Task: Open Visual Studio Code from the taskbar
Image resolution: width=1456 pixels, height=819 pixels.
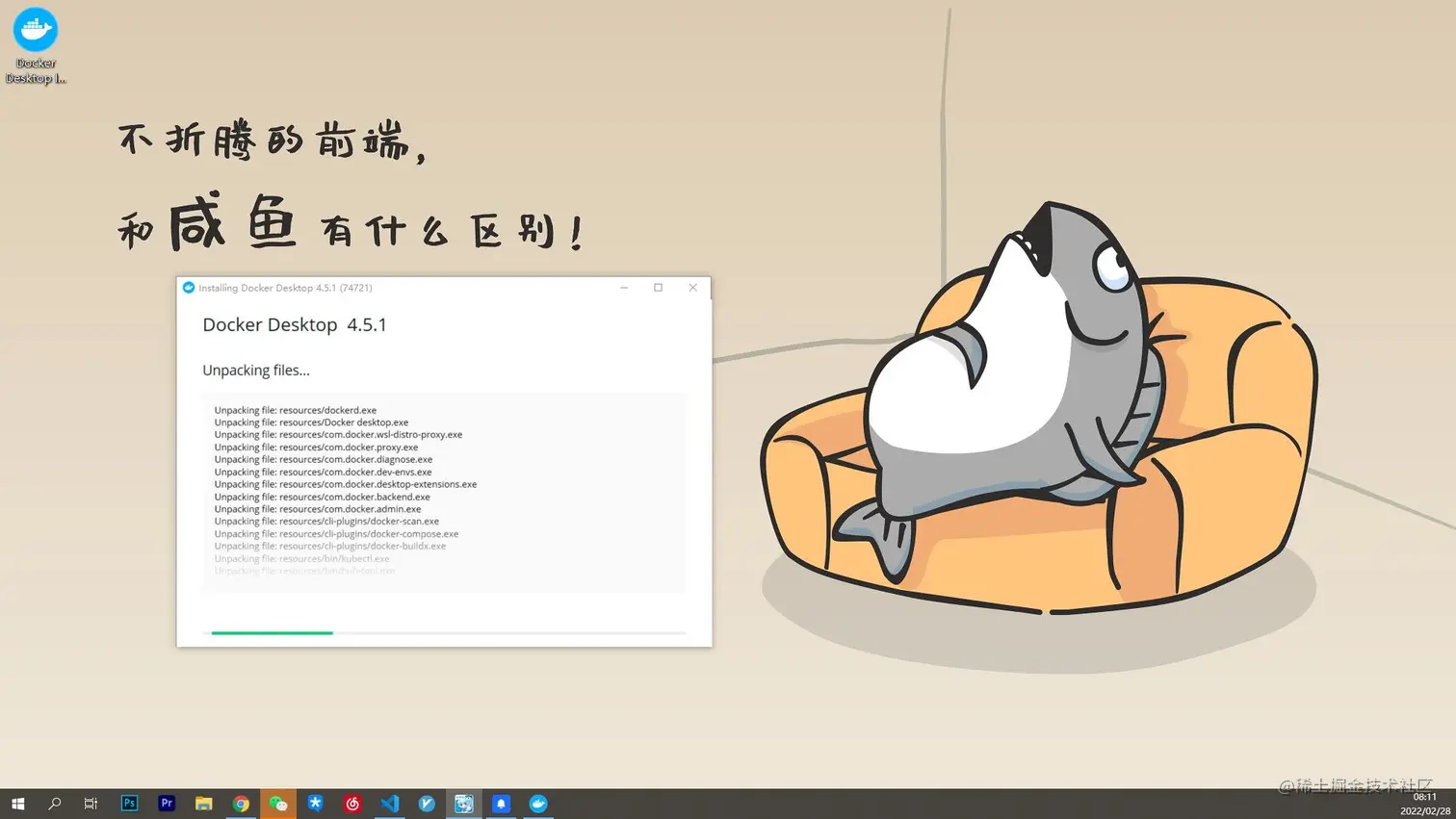Action: click(x=389, y=804)
